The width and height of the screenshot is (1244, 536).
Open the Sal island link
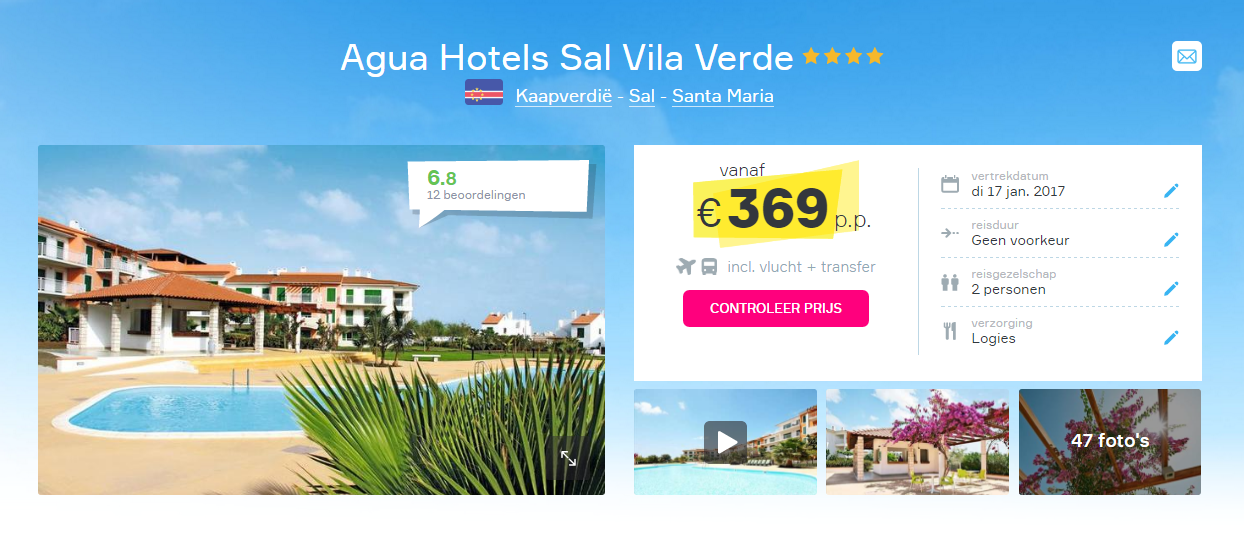642,96
